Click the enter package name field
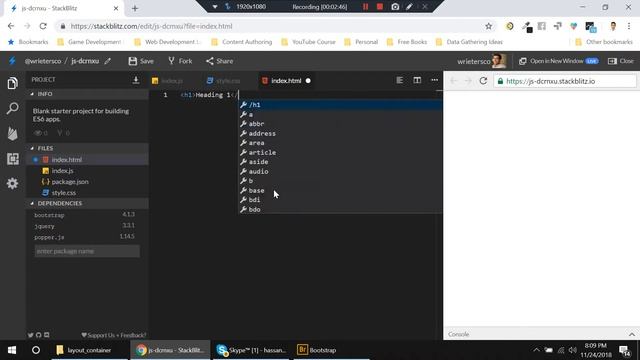Image resolution: width=640 pixels, height=360 pixels. tap(87, 251)
